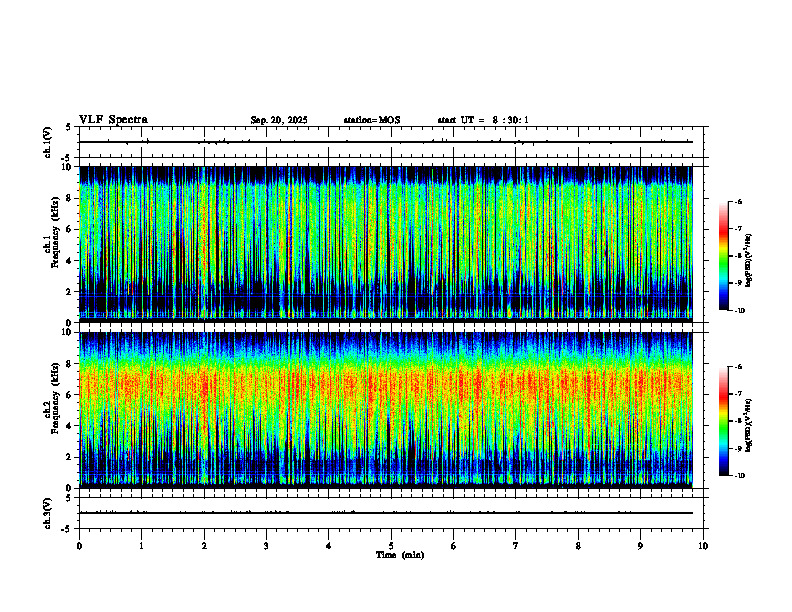792x612 pixels.
Task: Click the ch.2 spectrogram color scale bar
Action: (x=723, y=421)
